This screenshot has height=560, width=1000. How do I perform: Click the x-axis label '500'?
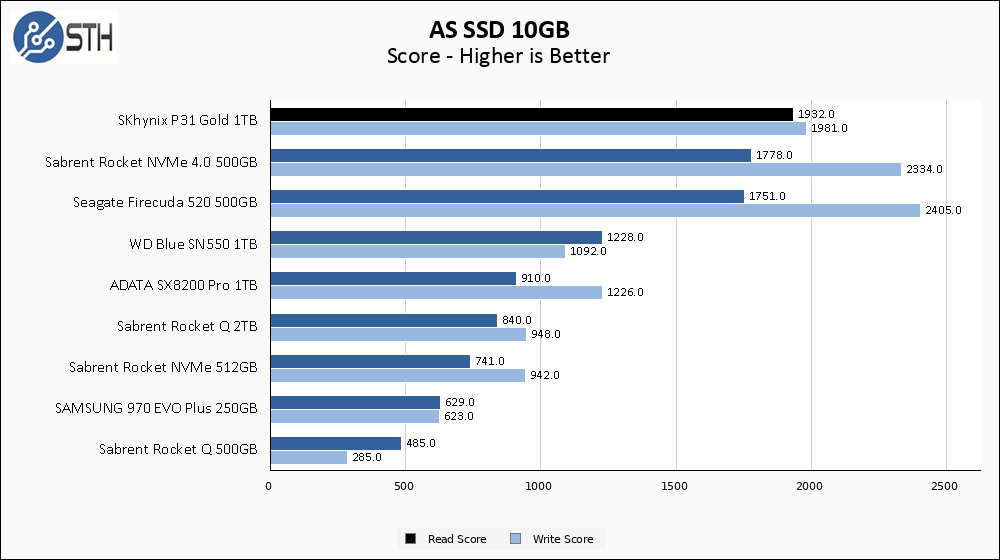[404, 486]
